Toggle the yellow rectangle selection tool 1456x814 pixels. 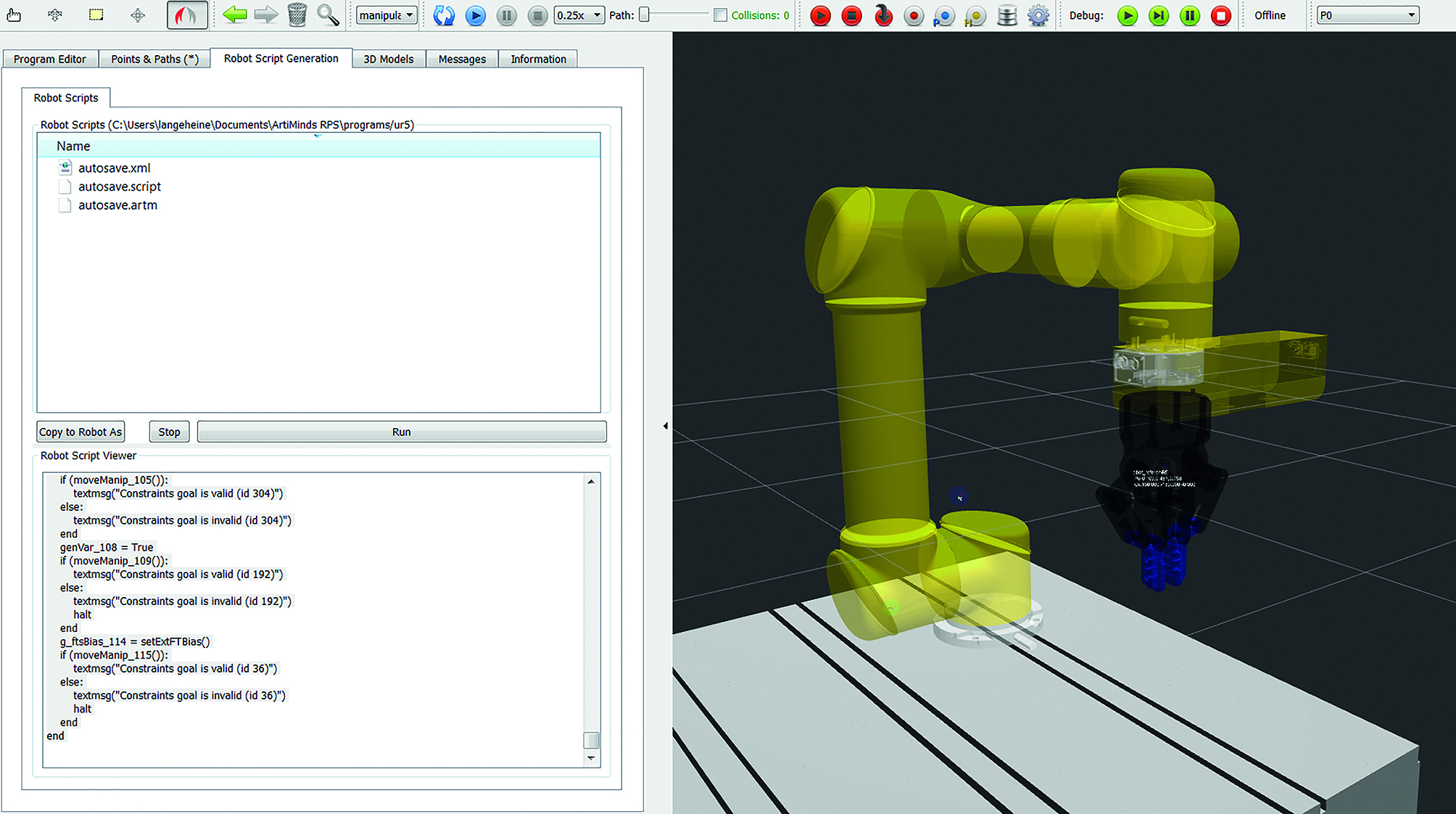coord(96,15)
